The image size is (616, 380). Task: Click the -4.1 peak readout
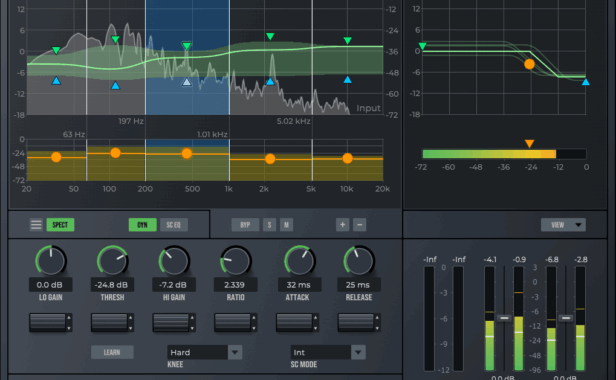pos(490,259)
